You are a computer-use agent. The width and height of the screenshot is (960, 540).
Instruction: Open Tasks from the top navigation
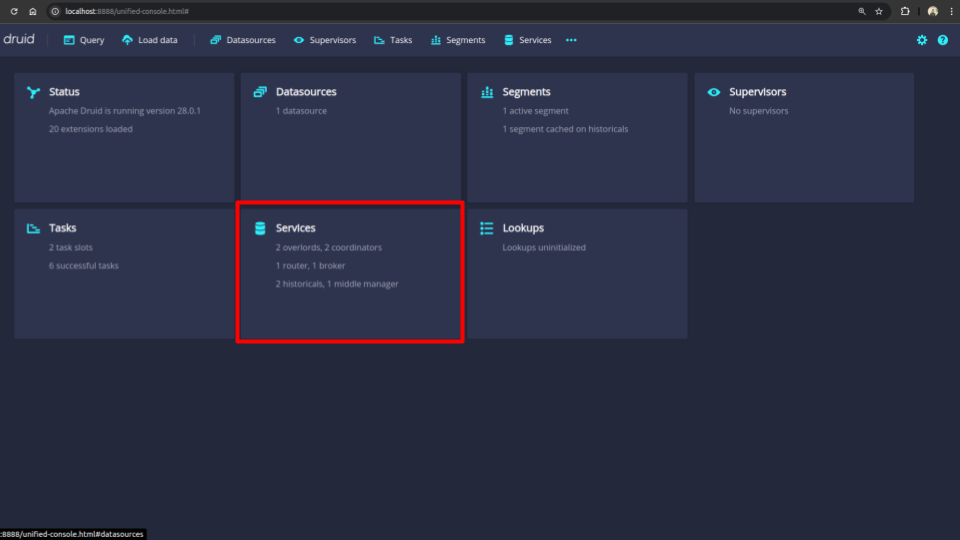tap(392, 40)
